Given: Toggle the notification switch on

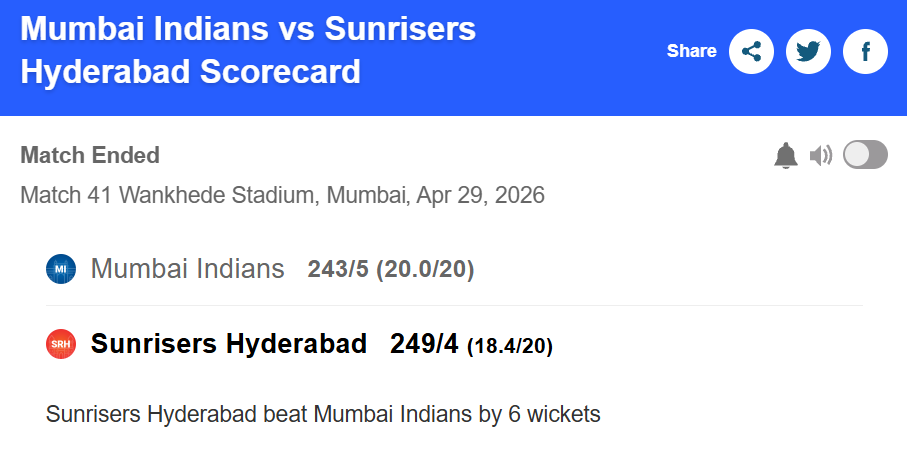Looking at the screenshot, I should coord(865,155).
